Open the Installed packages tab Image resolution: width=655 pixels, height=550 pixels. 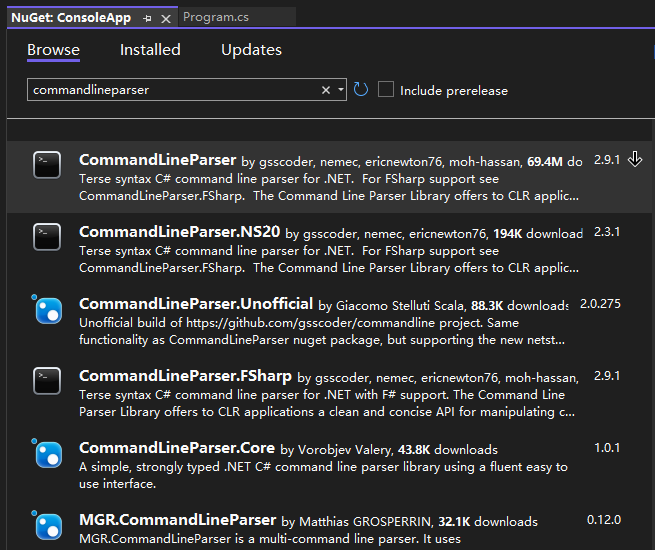click(150, 50)
